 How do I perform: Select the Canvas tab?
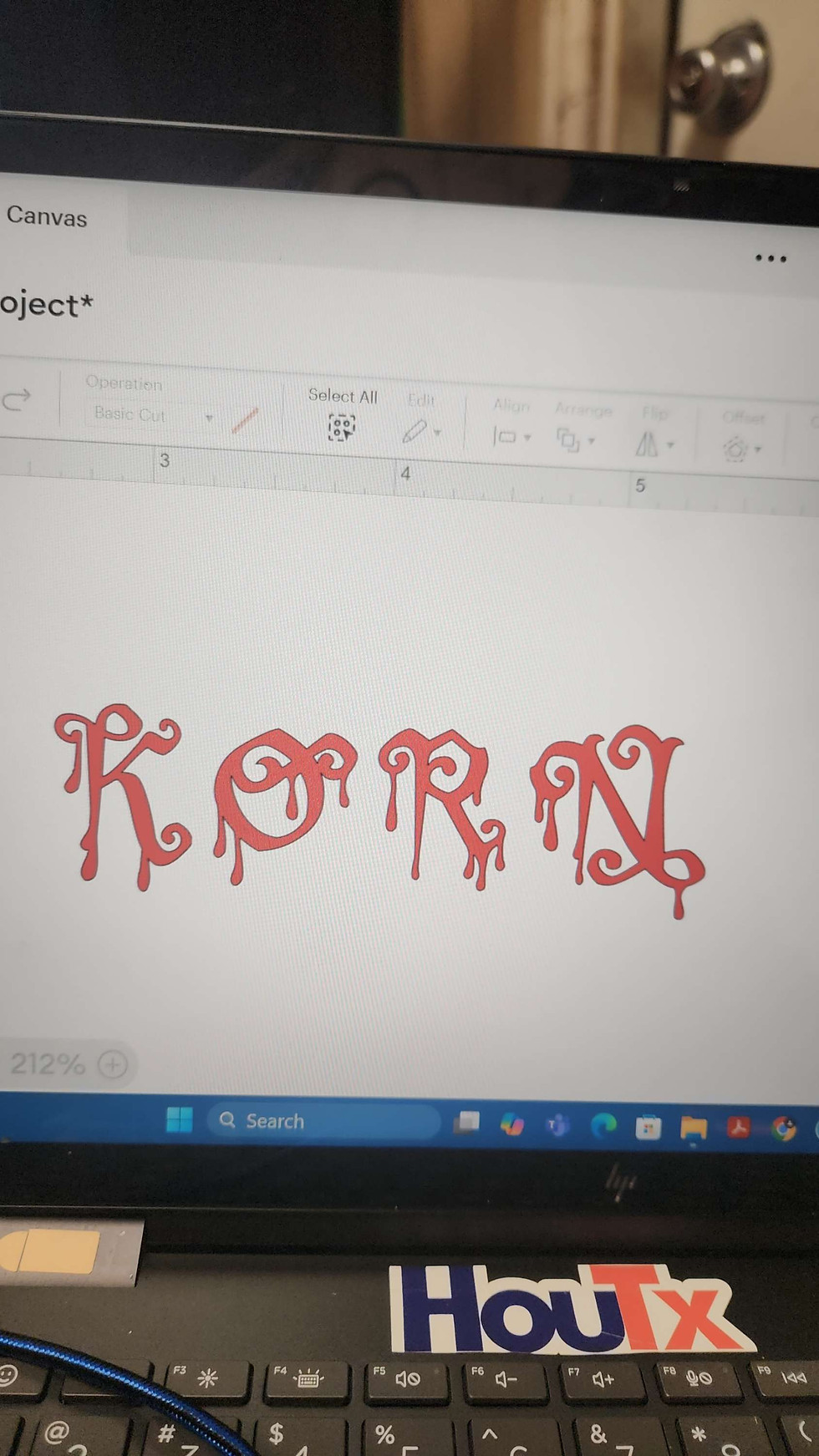coord(47,217)
